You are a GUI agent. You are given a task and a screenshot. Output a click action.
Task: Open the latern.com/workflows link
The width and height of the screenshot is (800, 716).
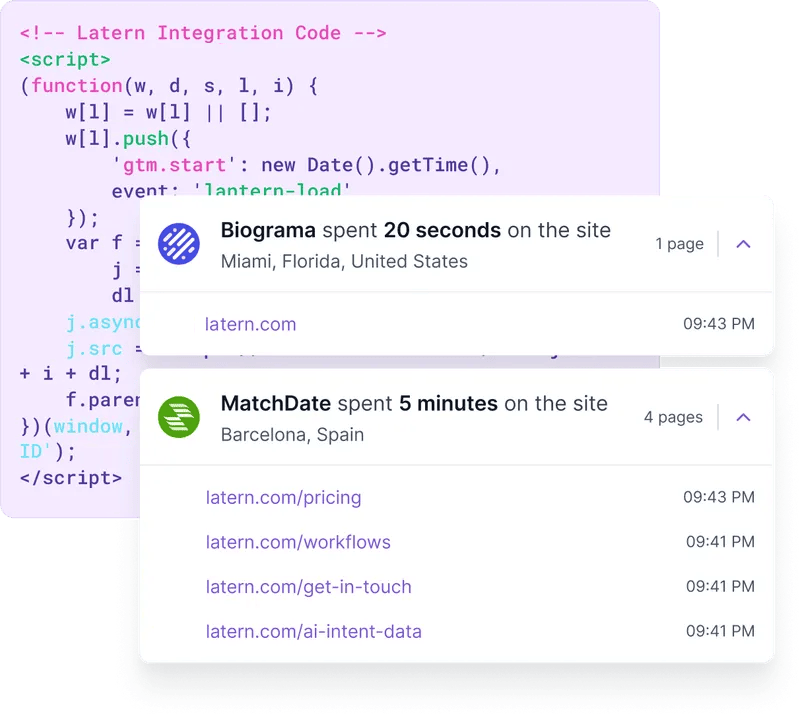(x=298, y=542)
